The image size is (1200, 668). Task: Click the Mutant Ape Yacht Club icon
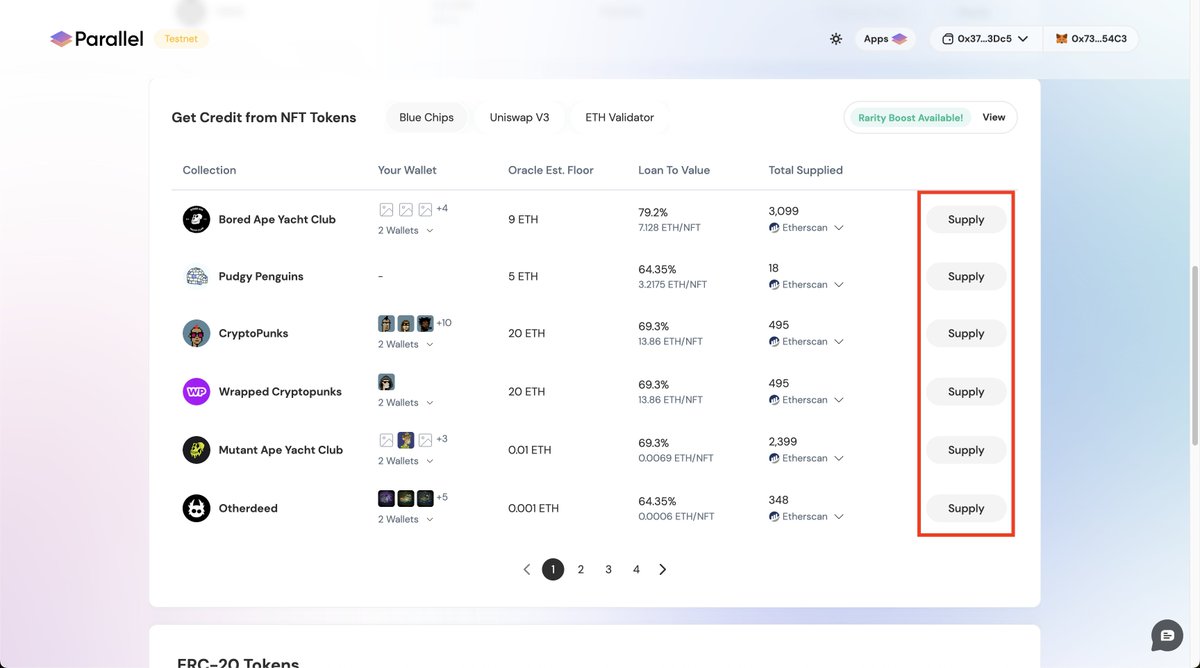(x=196, y=450)
